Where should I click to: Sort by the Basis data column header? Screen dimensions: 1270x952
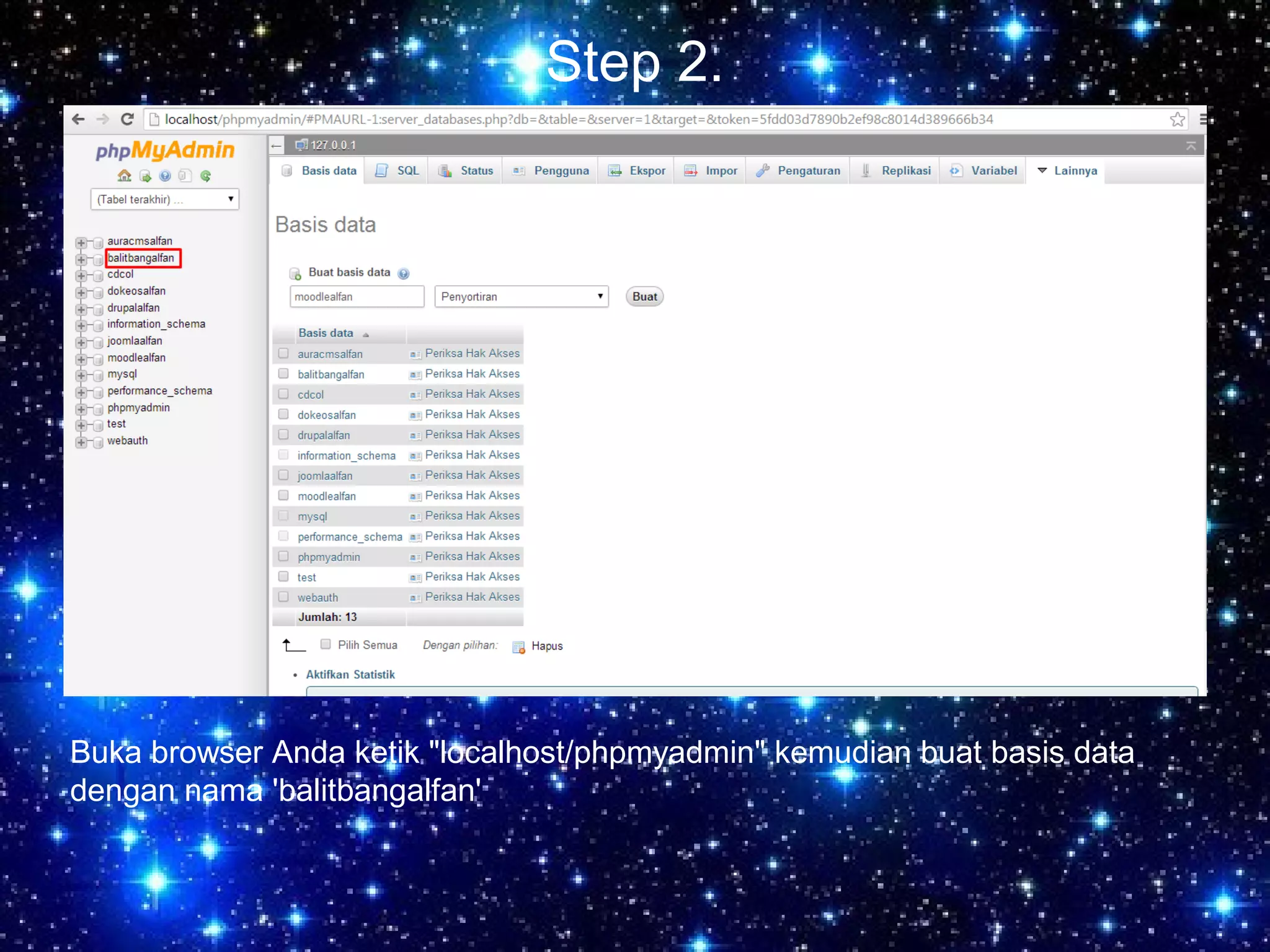tap(326, 333)
